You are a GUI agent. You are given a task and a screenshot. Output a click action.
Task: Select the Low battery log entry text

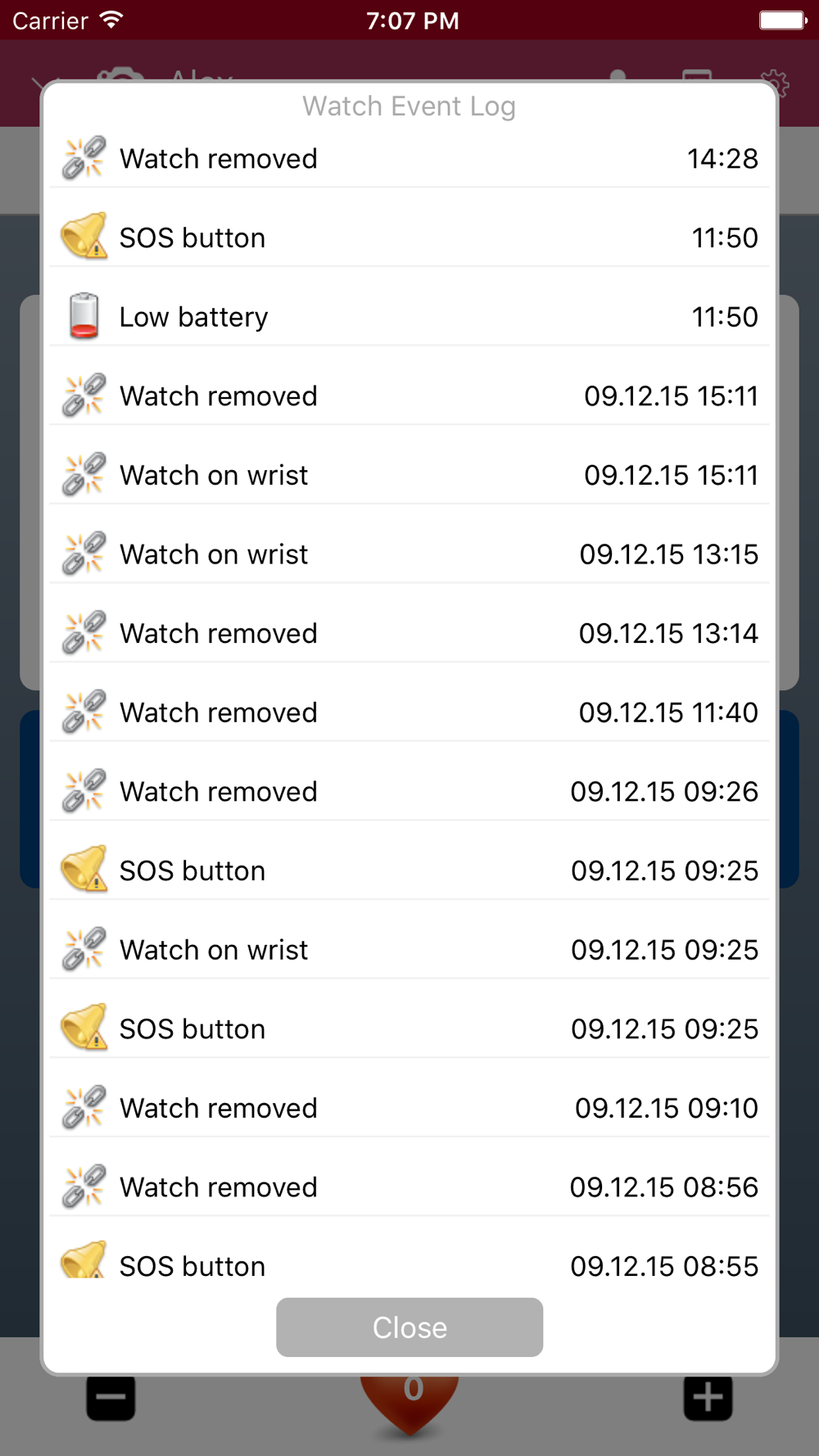[x=194, y=317]
